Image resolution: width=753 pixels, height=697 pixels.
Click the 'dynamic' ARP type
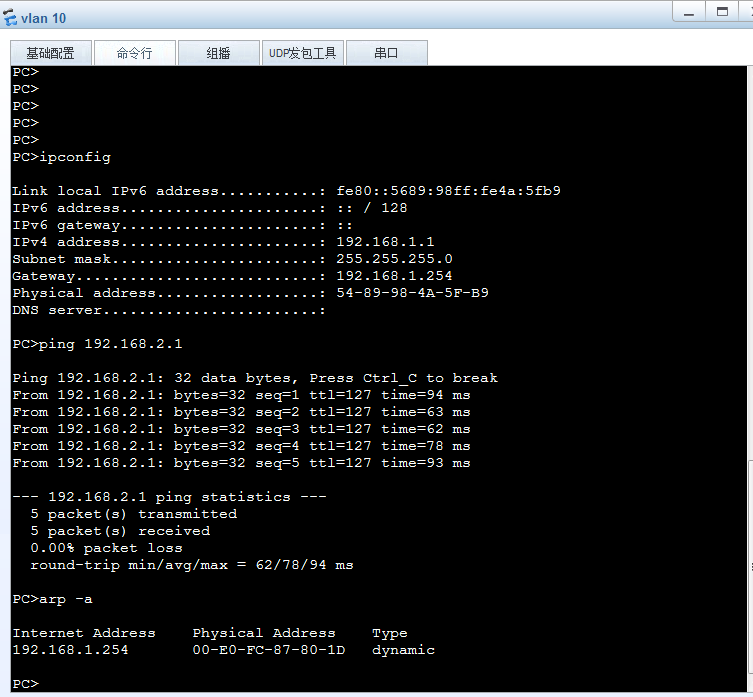pos(403,650)
